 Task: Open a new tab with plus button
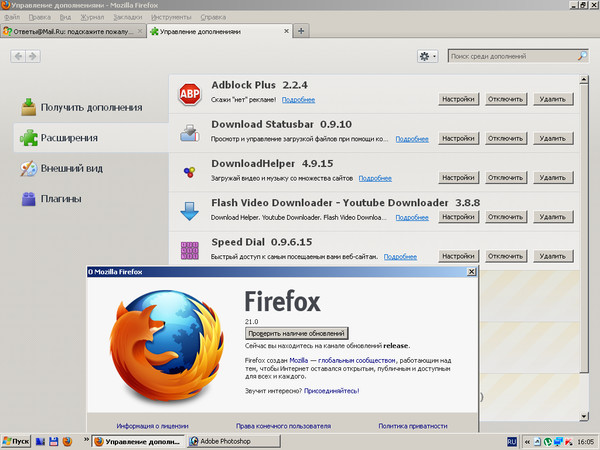[x=301, y=31]
